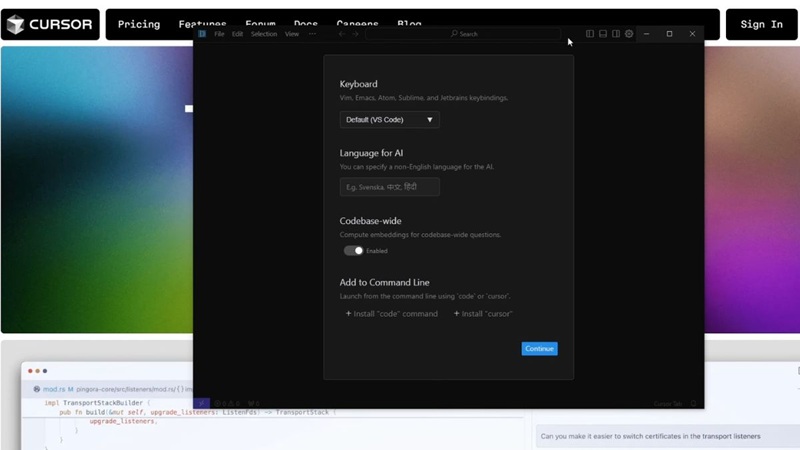Expand the overflow menu with three dots

(312, 34)
